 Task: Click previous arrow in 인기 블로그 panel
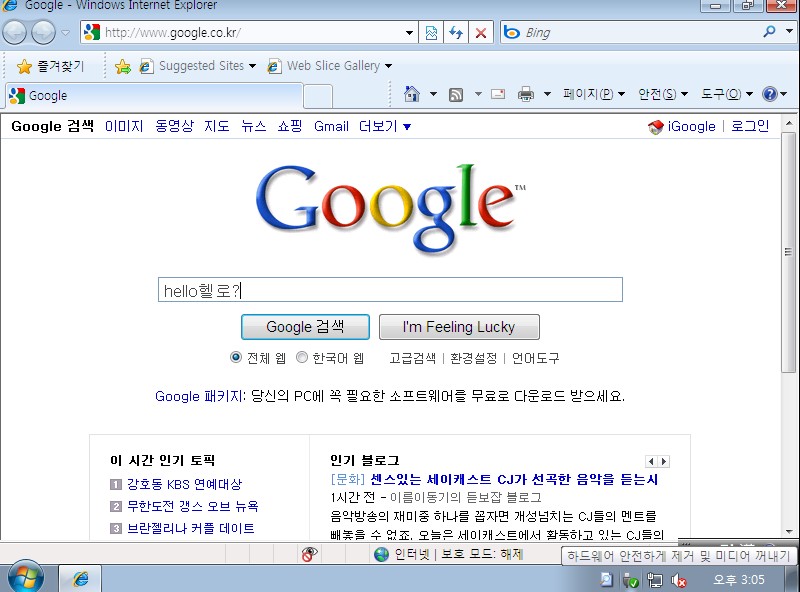(651, 461)
